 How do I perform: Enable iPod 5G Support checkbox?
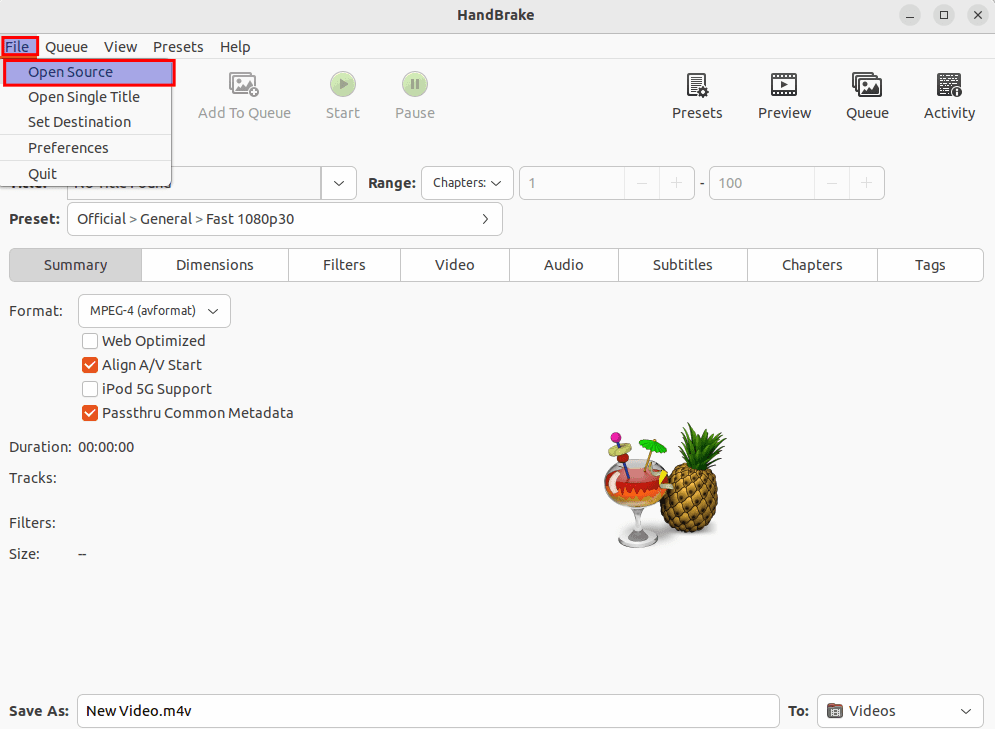click(90, 389)
